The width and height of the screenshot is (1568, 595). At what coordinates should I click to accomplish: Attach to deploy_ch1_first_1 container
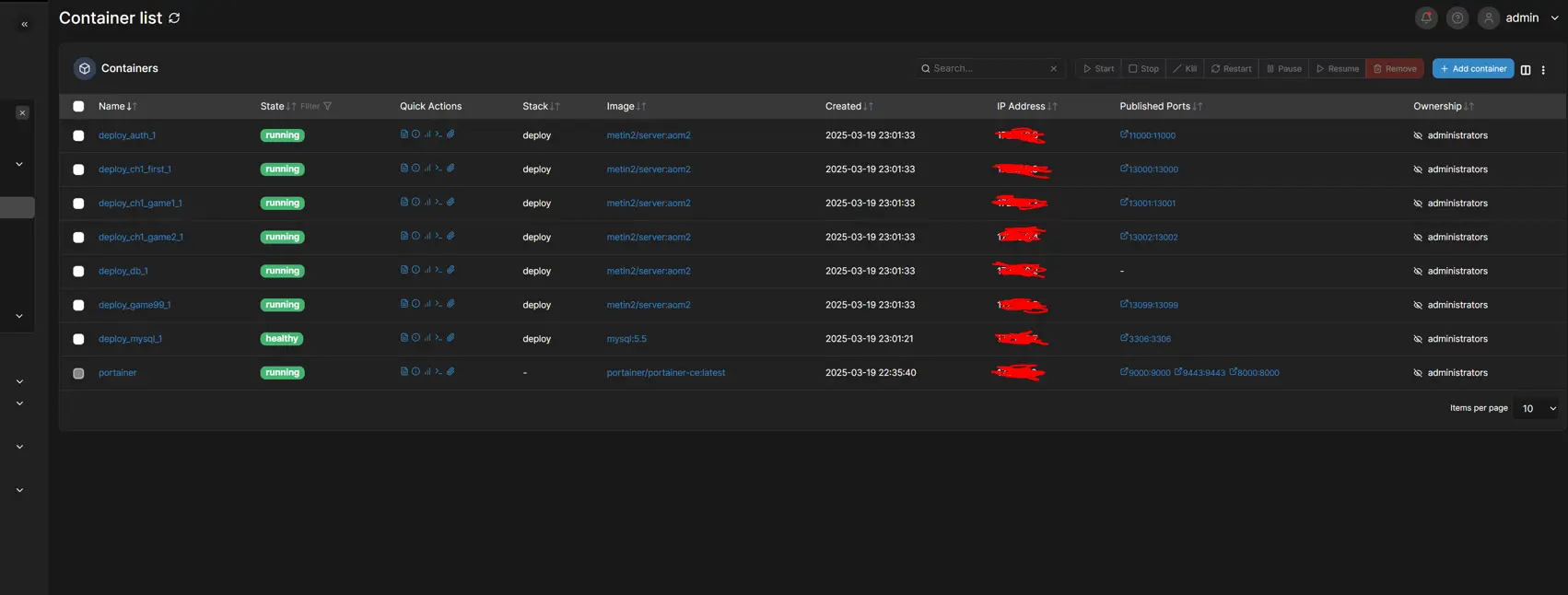coord(451,169)
